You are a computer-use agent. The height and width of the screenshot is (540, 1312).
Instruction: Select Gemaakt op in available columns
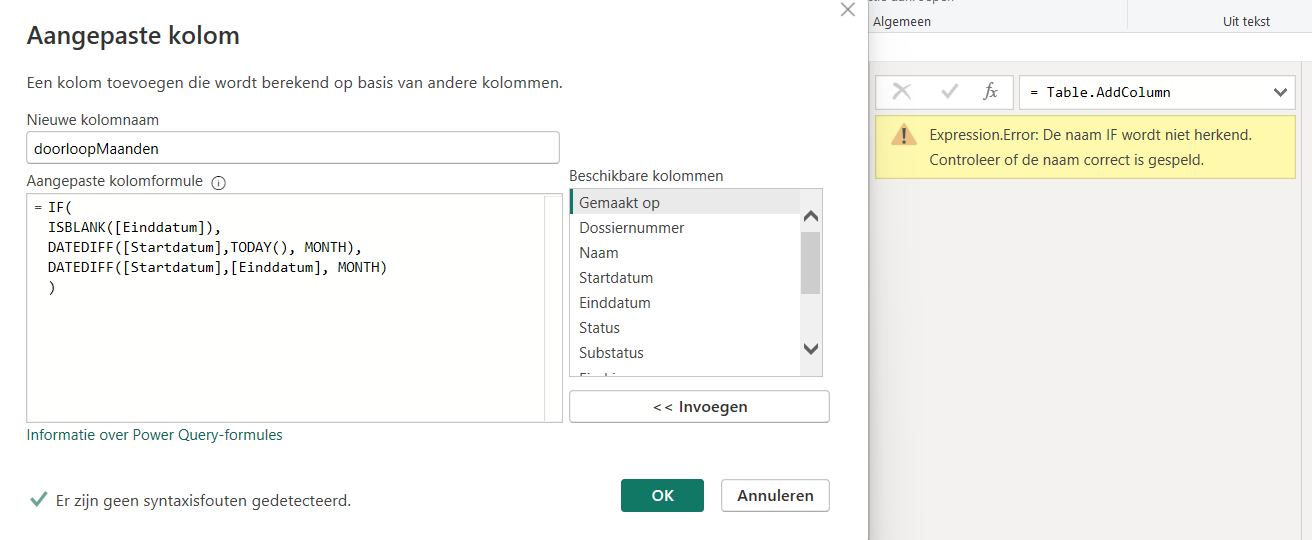(685, 202)
